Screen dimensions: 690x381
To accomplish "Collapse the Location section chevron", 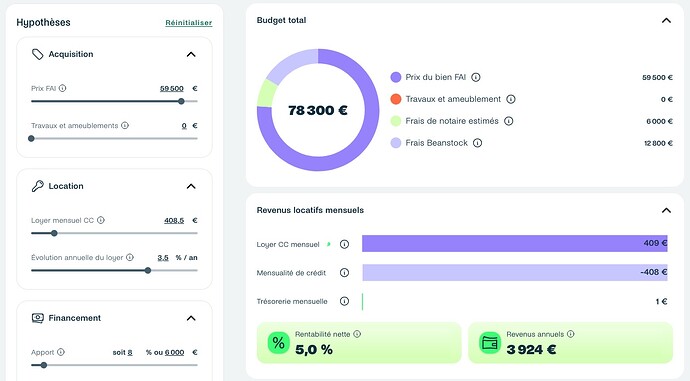I will click(191, 186).
